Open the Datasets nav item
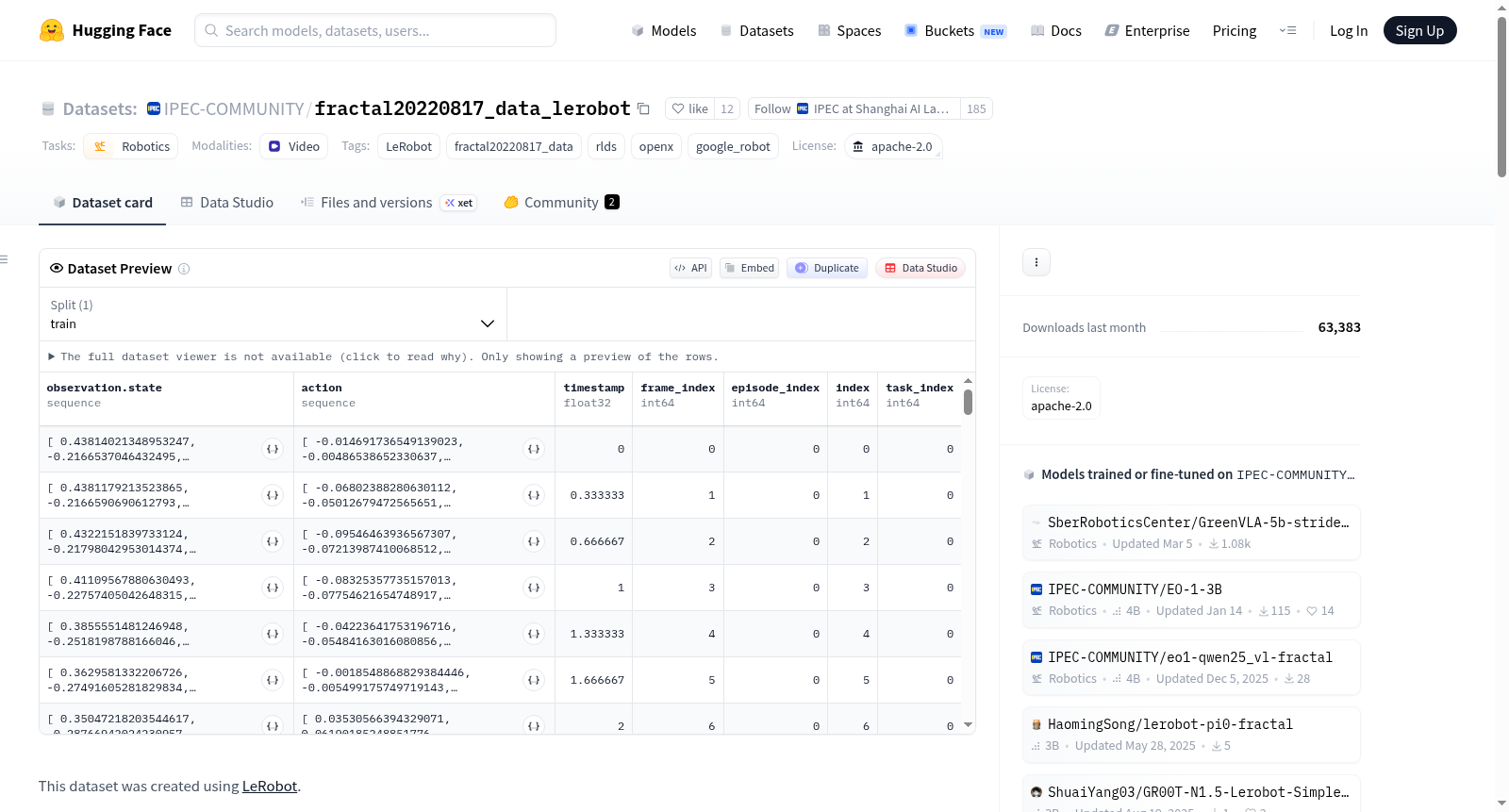Viewport: 1509px width, 812px height. [756, 30]
